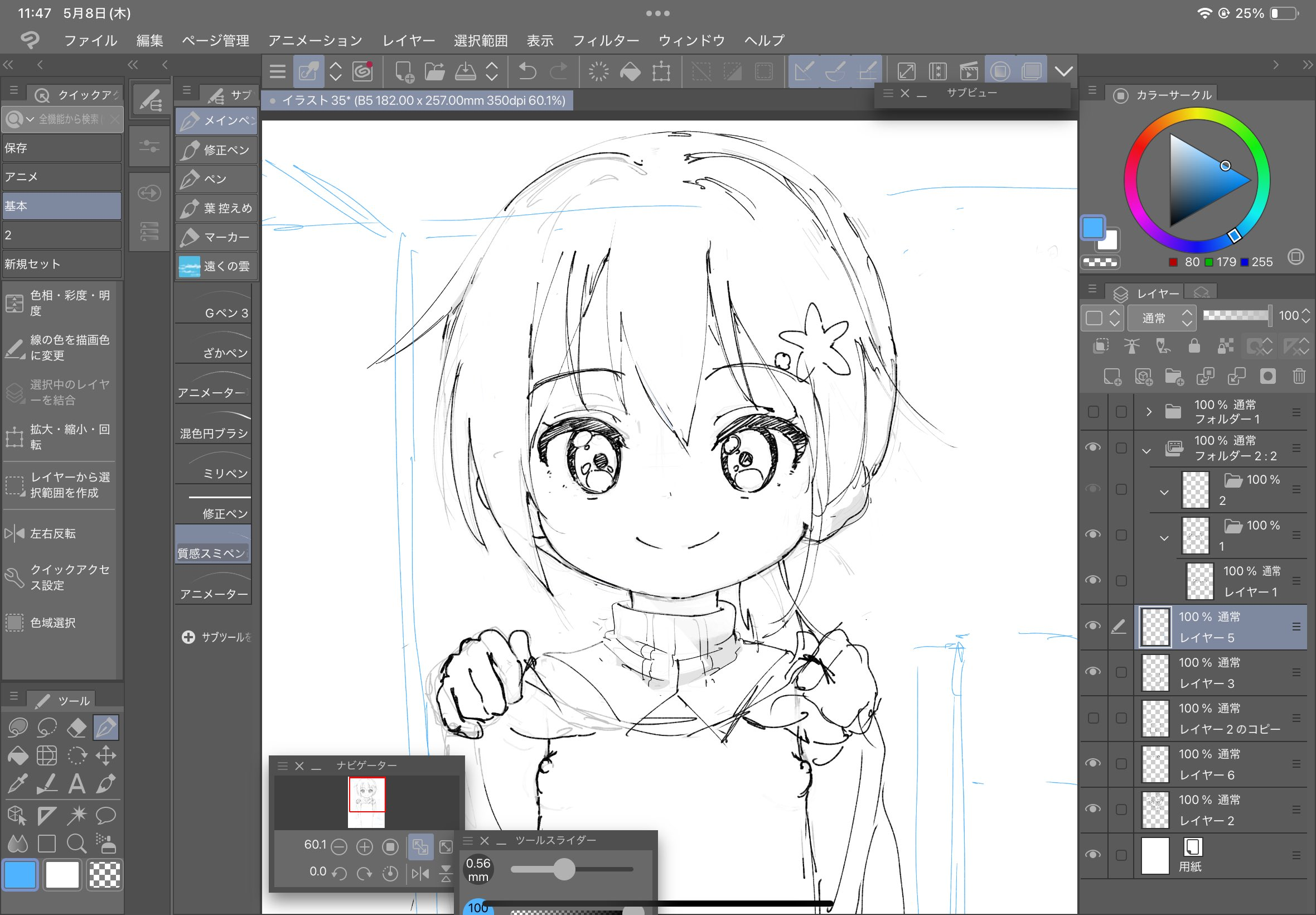The image size is (1316, 915).
Task: Click the Zoom magnifier tool
Action: click(76, 844)
